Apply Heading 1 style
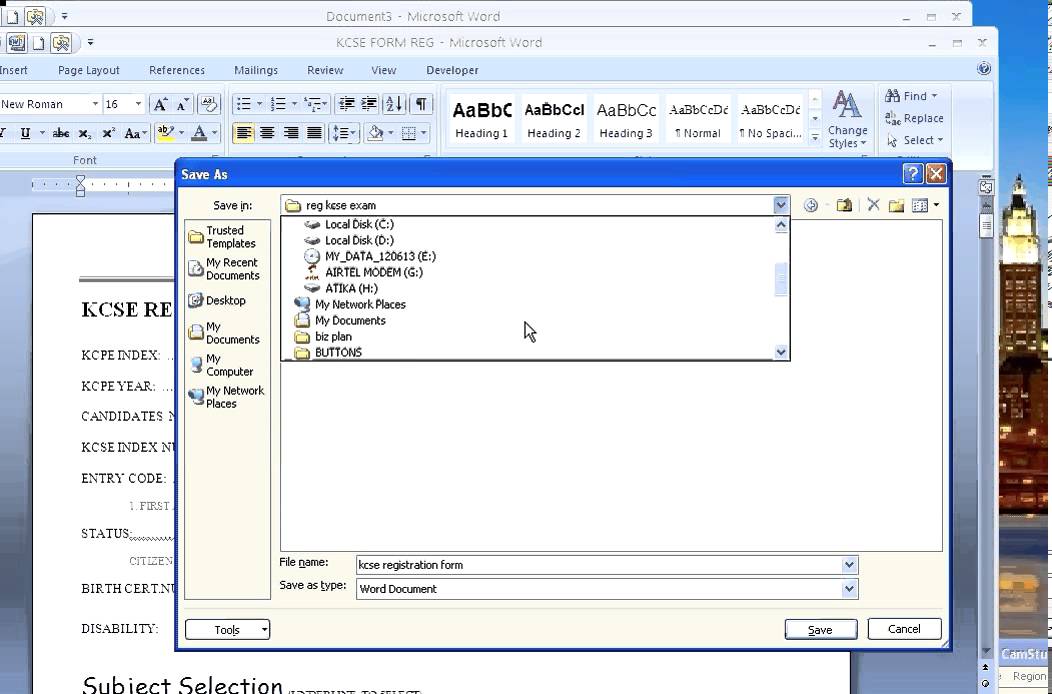This screenshot has height=694, width=1052. click(482, 119)
